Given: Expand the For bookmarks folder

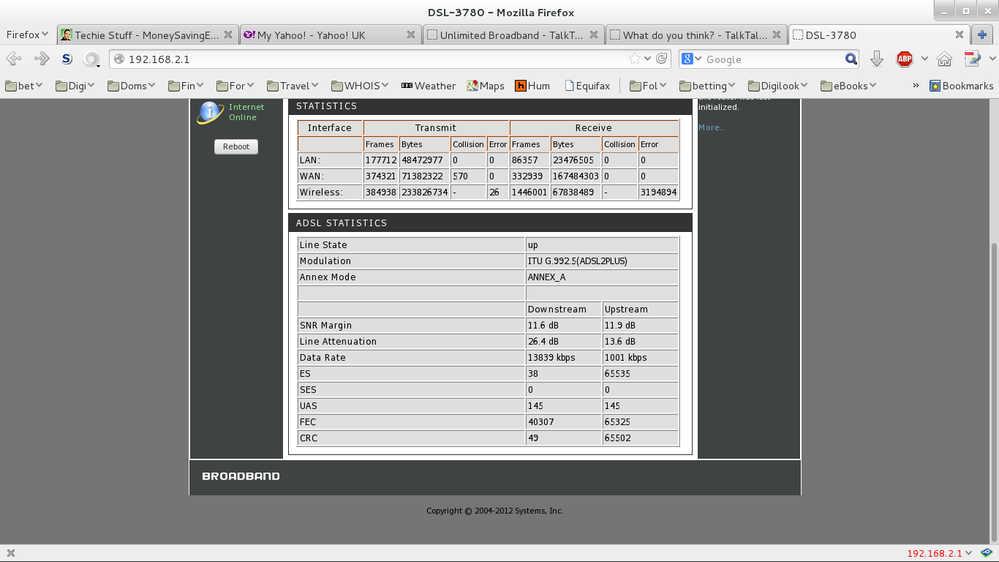Looking at the screenshot, I should (x=234, y=85).
